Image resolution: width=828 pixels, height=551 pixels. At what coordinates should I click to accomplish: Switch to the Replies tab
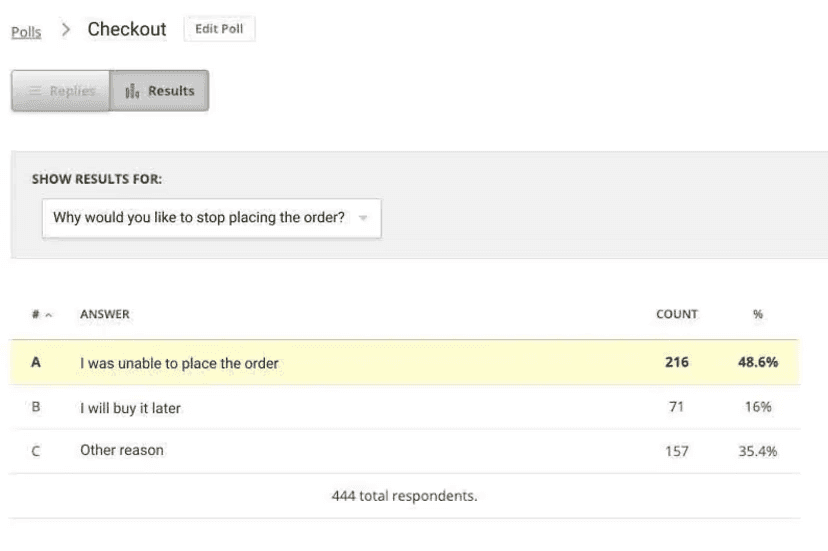61,91
